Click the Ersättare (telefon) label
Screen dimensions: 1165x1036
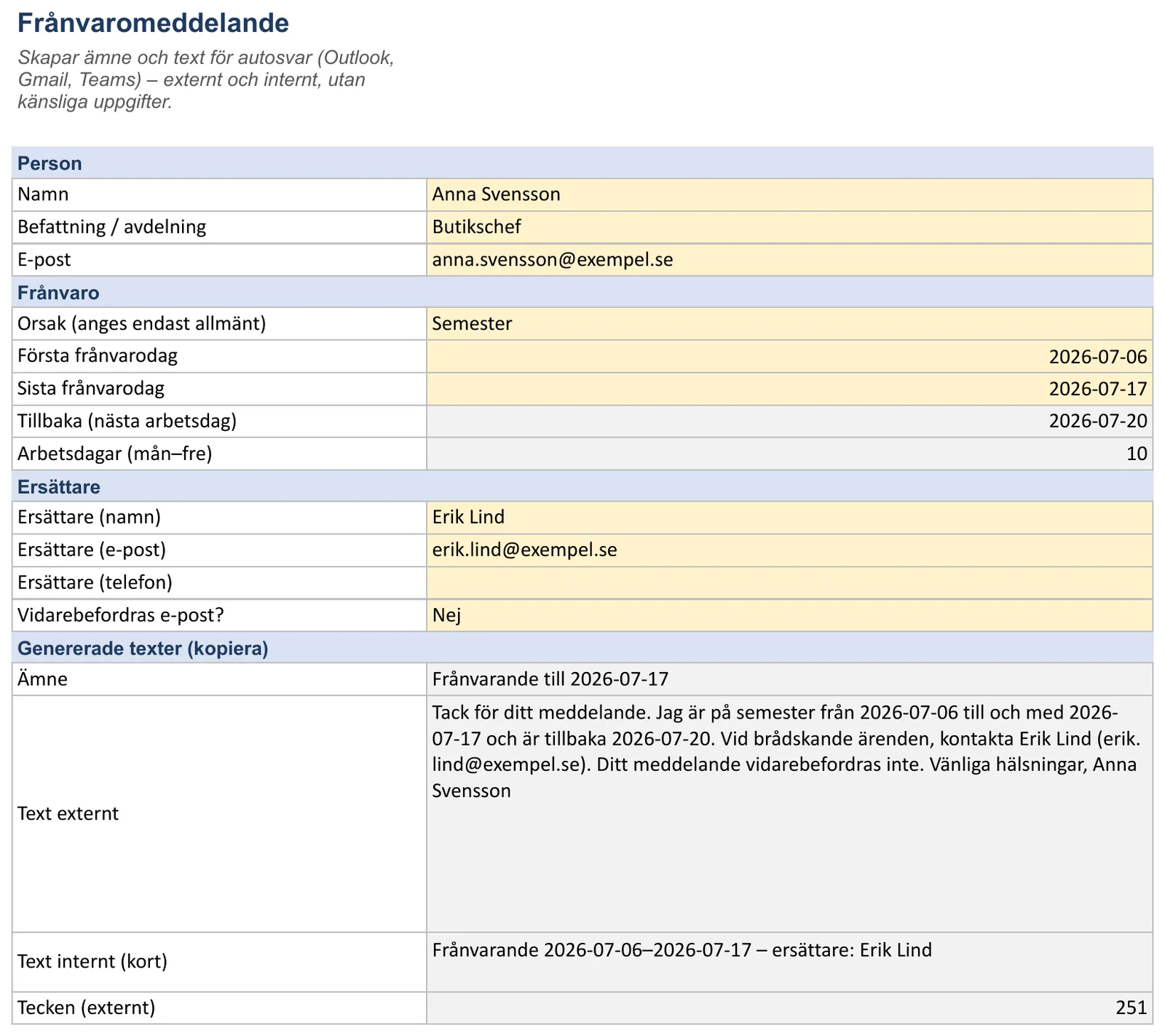click(x=95, y=582)
